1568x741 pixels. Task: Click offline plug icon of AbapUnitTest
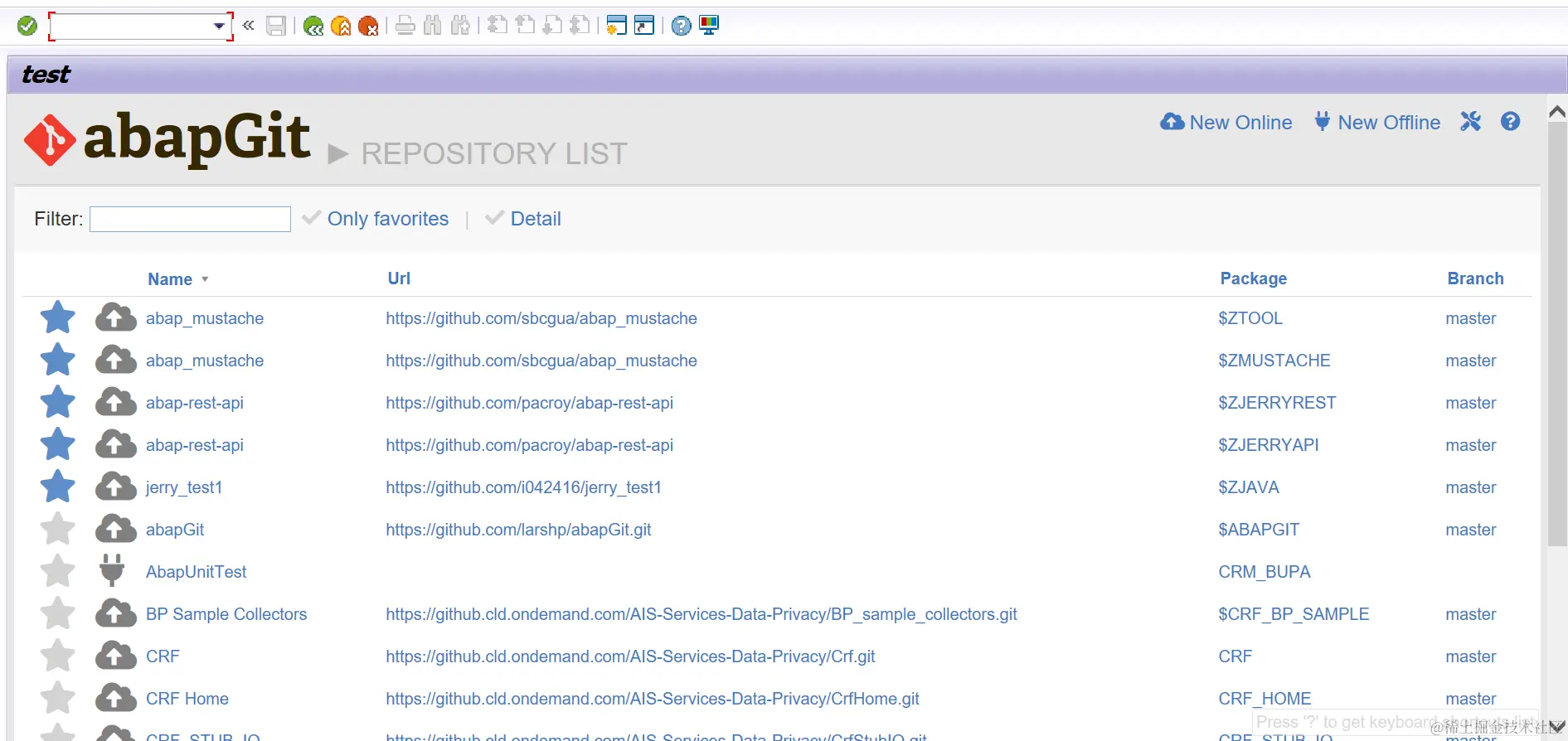coord(112,570)
